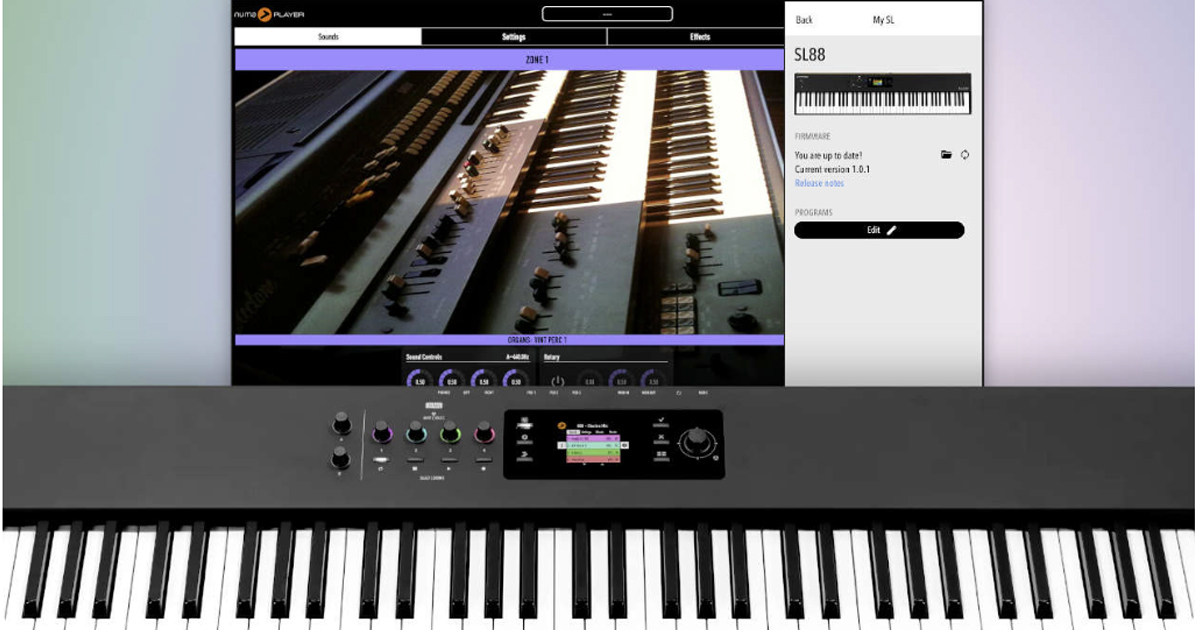Click the bottom arrow button left of the keyboard display

pyautogui.click(x=524, y=455)
